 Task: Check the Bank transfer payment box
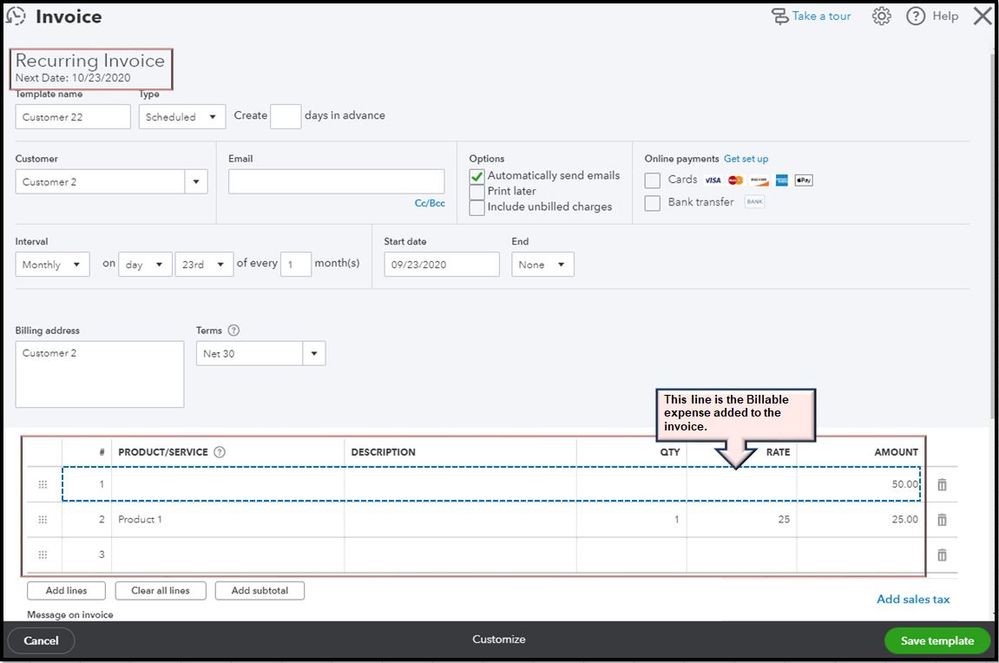(652, 203)
